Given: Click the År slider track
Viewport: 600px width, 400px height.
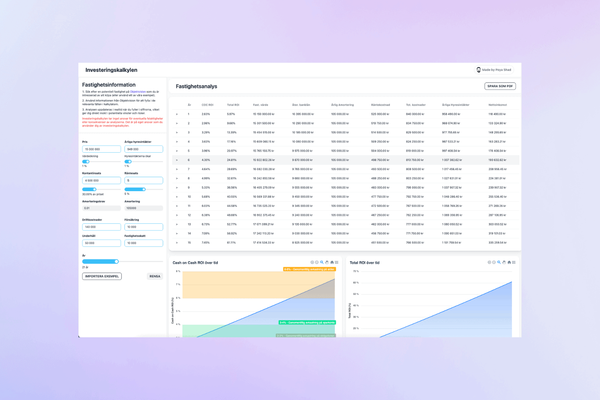Looking at the screenshot, I should coord(100,261).
